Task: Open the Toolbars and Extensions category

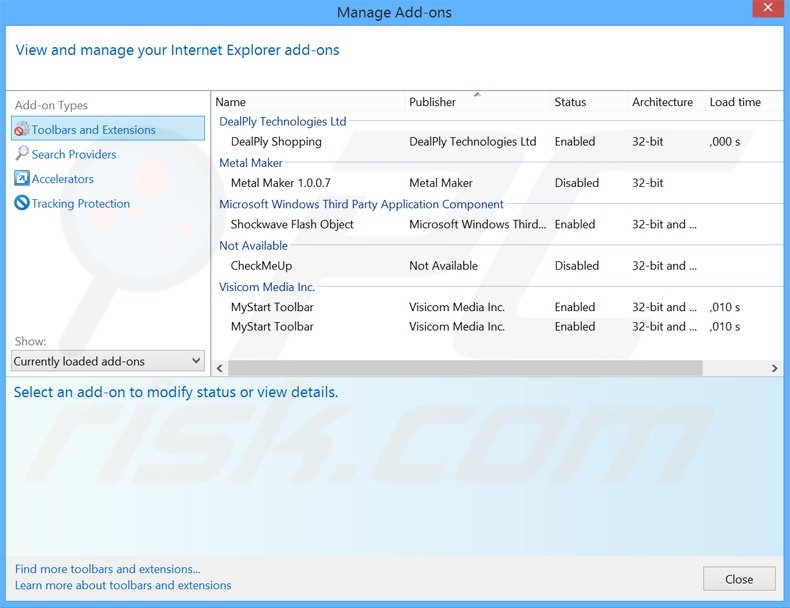Action: pyautogui.click(x=108, y=128)
